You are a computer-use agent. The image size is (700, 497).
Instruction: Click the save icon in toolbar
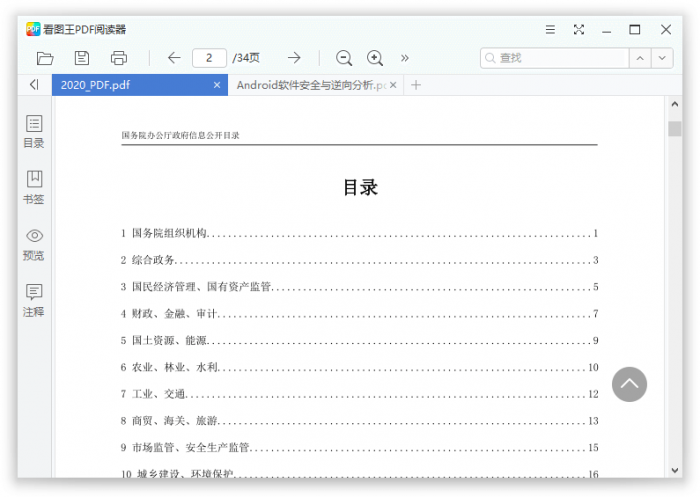pyautogui.click(x=82, y=58)
